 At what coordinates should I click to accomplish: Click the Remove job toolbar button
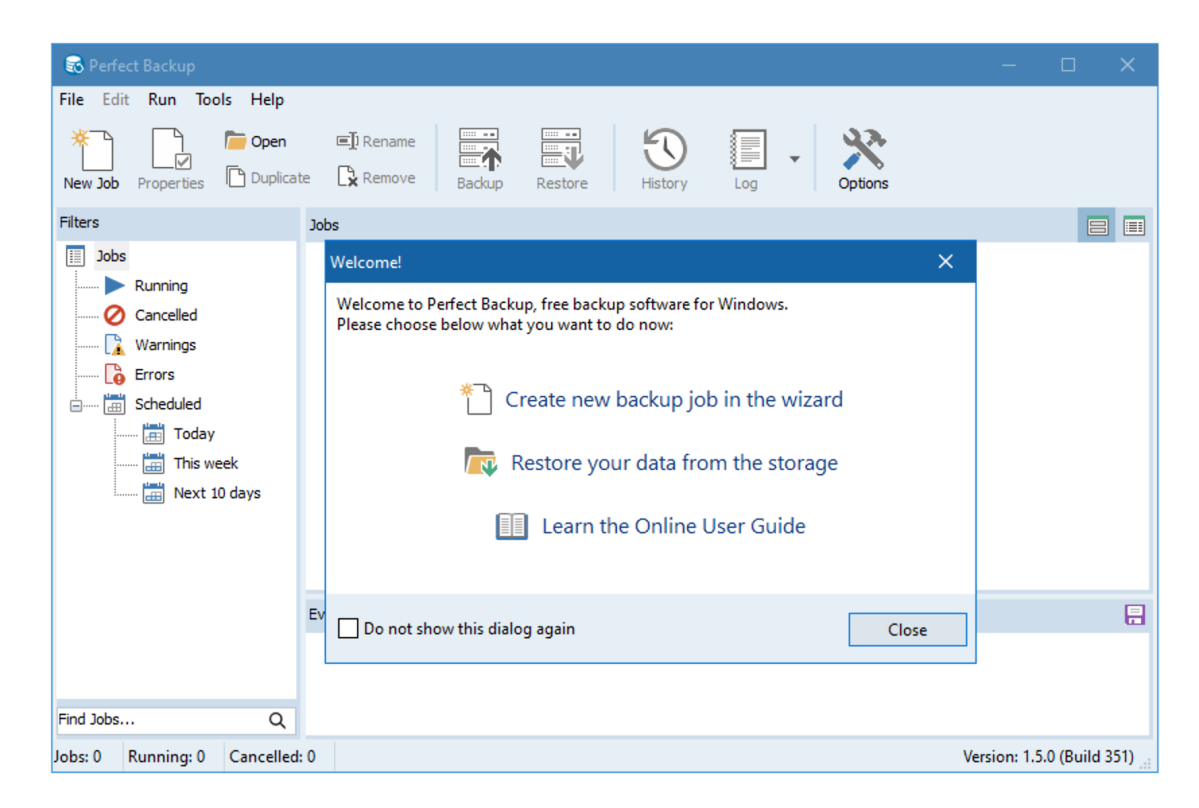click(375, 177)
